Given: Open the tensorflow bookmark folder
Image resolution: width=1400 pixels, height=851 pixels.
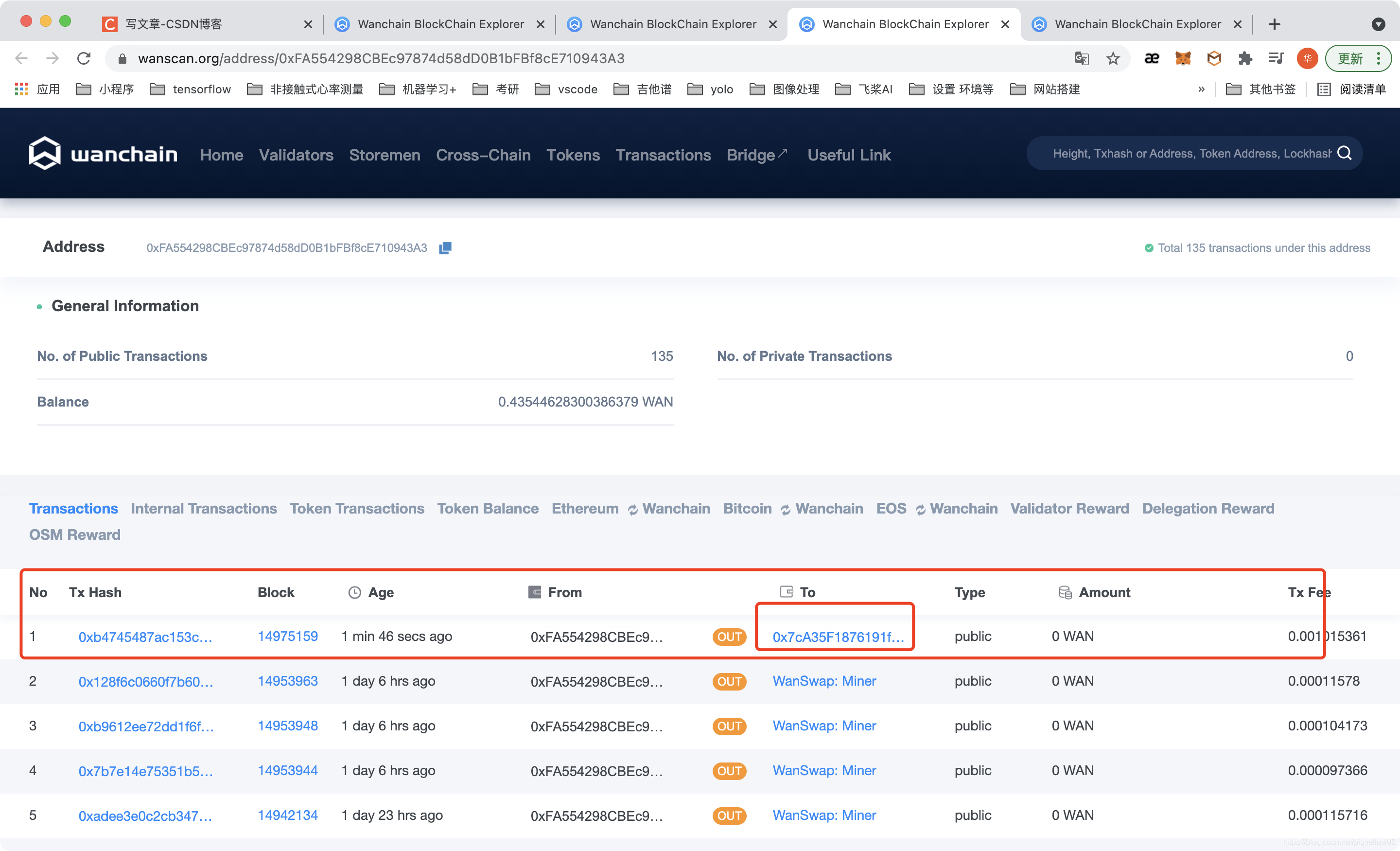Looking at the screenshot, I should [x=191, y=89].
